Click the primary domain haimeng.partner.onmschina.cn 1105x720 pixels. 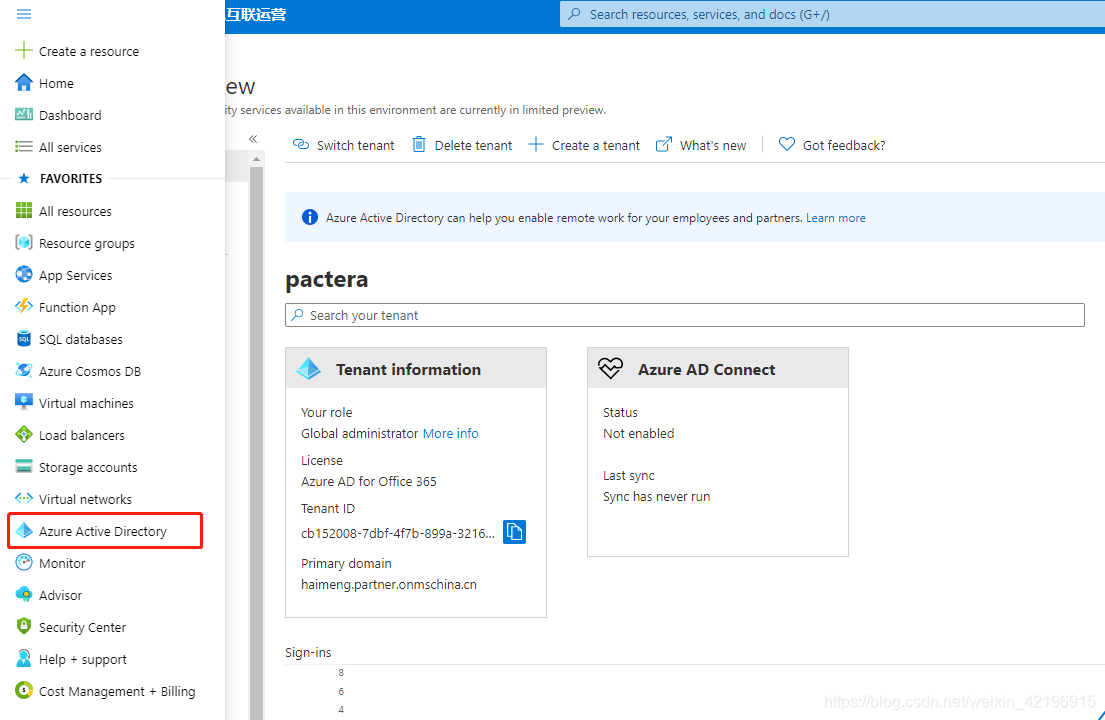click(388, 584)
